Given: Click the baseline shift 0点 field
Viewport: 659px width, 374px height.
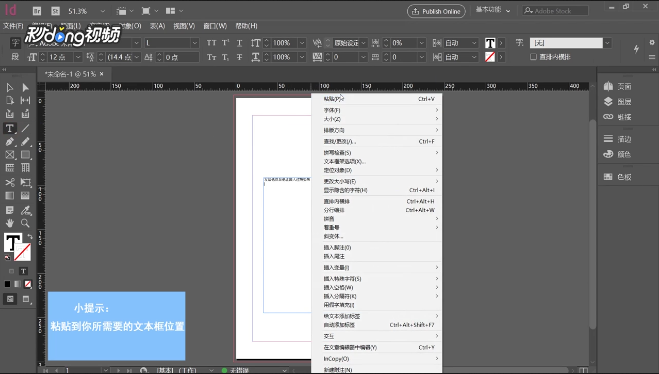Looking at the screenshot, I should 181,57.
